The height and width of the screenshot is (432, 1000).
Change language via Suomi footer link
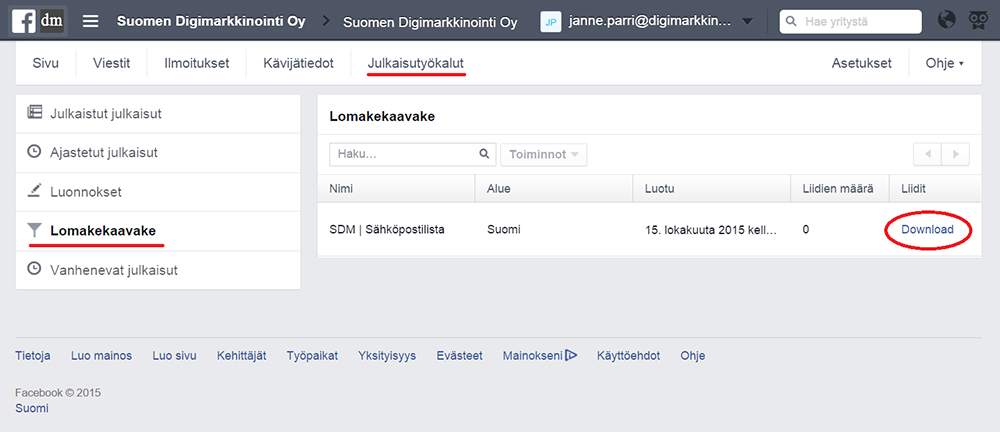[x=32, y=408]
